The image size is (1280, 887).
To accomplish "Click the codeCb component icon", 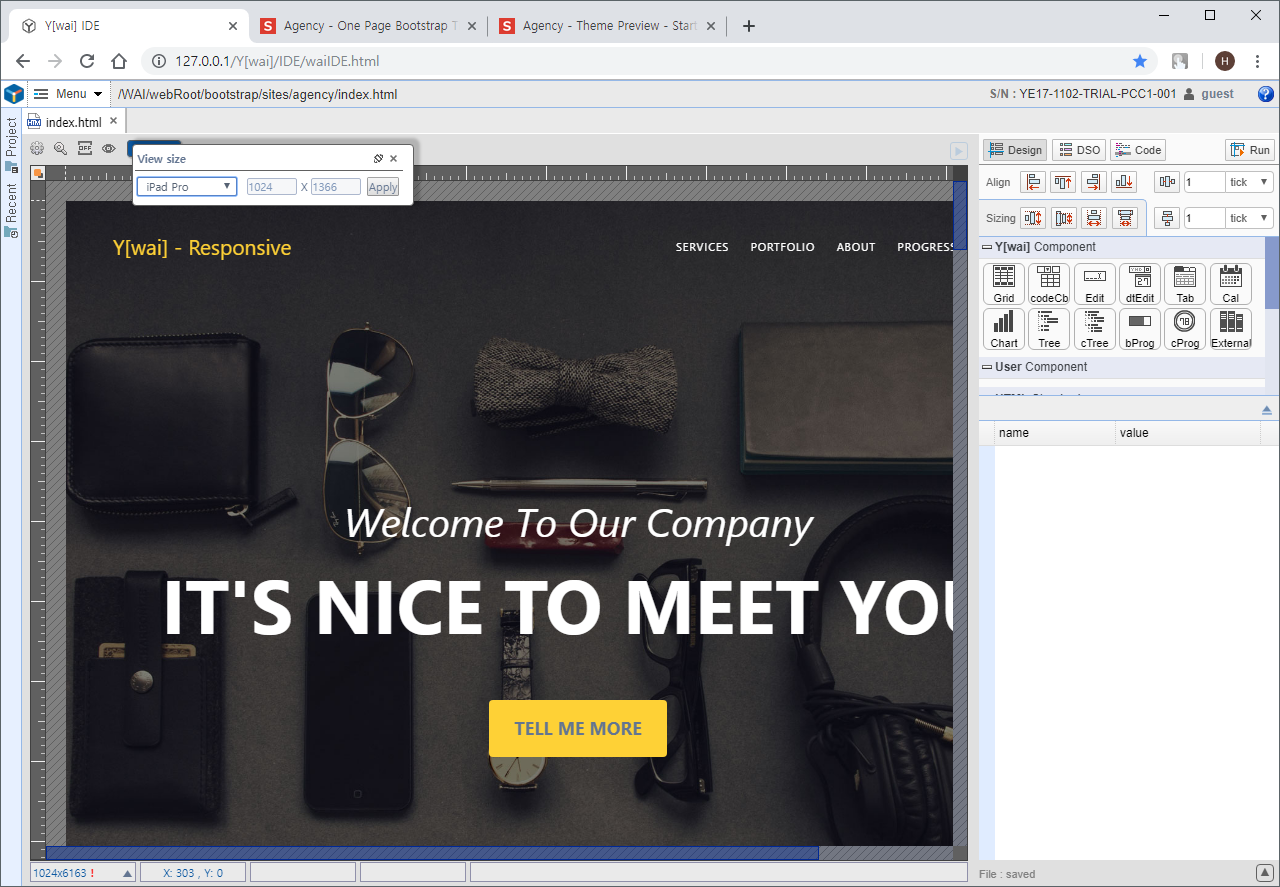I will 1049,284.
